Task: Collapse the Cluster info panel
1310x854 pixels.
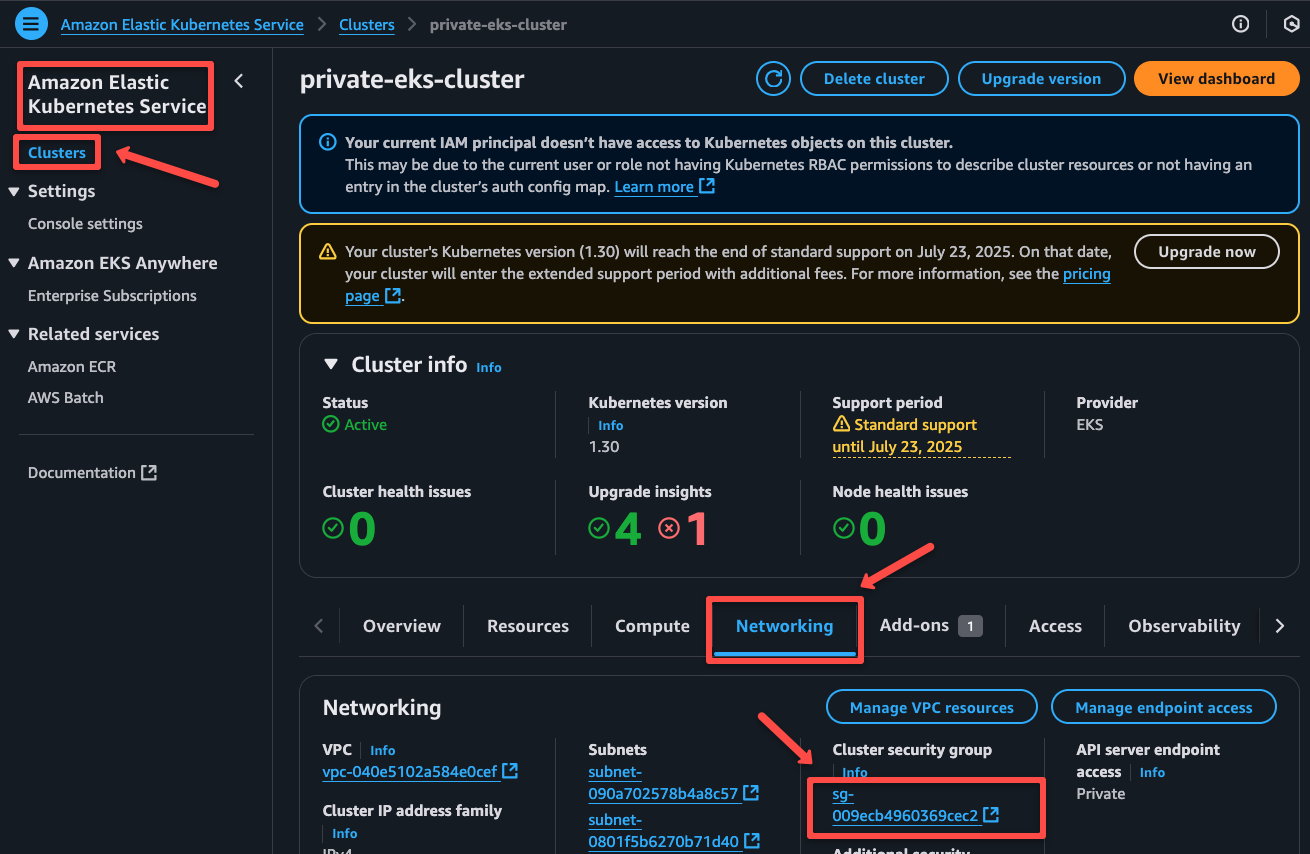Action: [331, 365]
